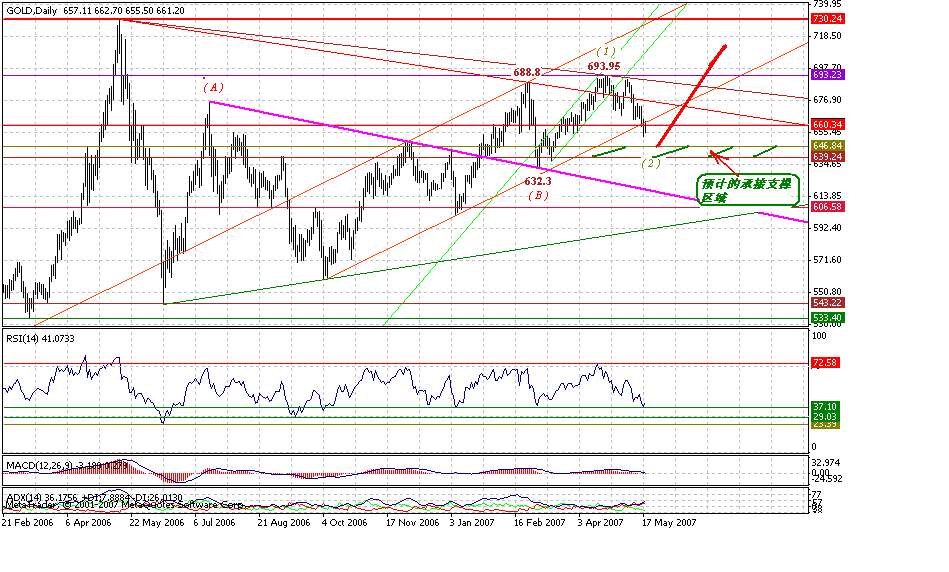
Task: Select the 6 Jul 2006 date label
Action: [214, 522]
